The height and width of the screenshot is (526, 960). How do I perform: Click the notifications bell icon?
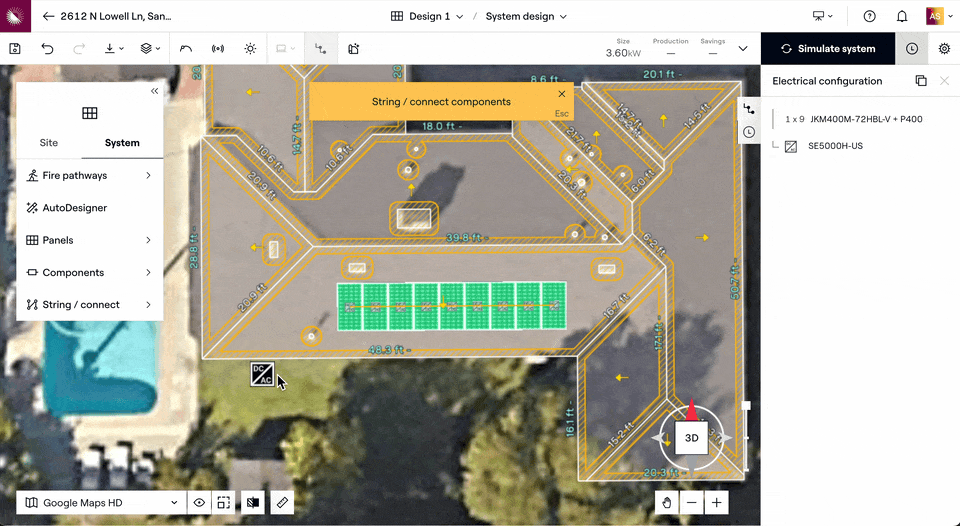[x=902, y=16]
